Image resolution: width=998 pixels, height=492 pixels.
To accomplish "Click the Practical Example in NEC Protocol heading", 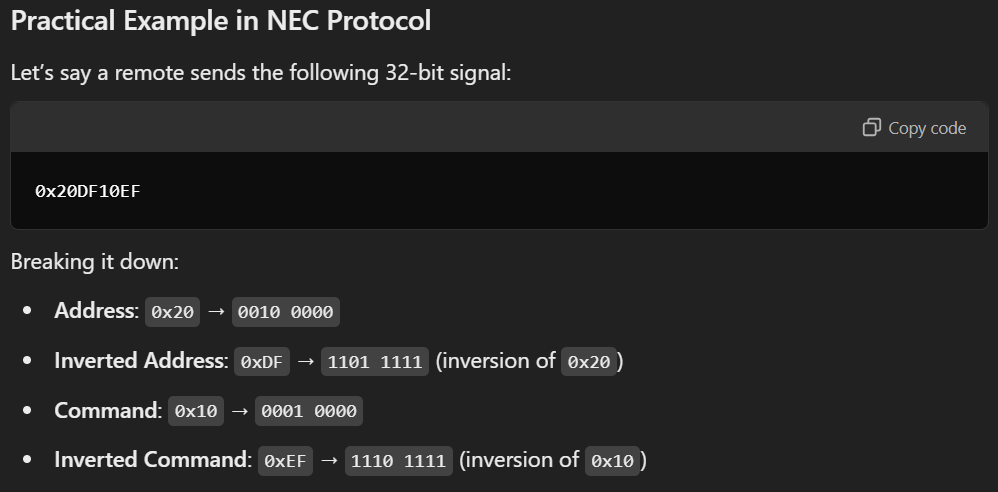I will pos(221,20).
